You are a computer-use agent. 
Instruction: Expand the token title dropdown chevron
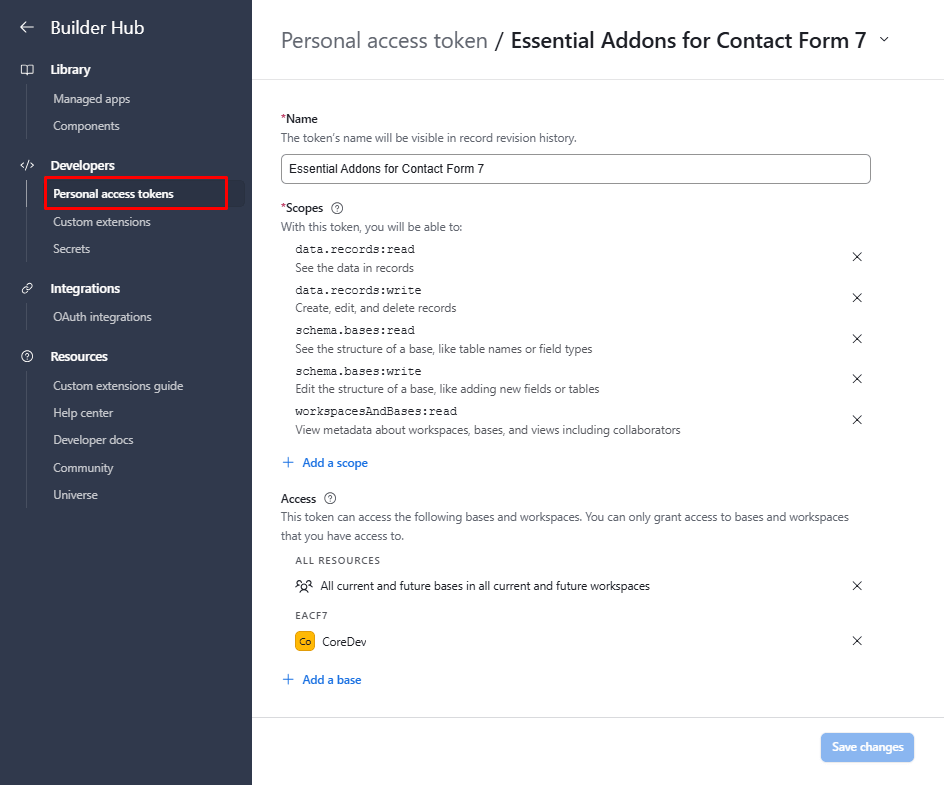(x=884, y=40)
